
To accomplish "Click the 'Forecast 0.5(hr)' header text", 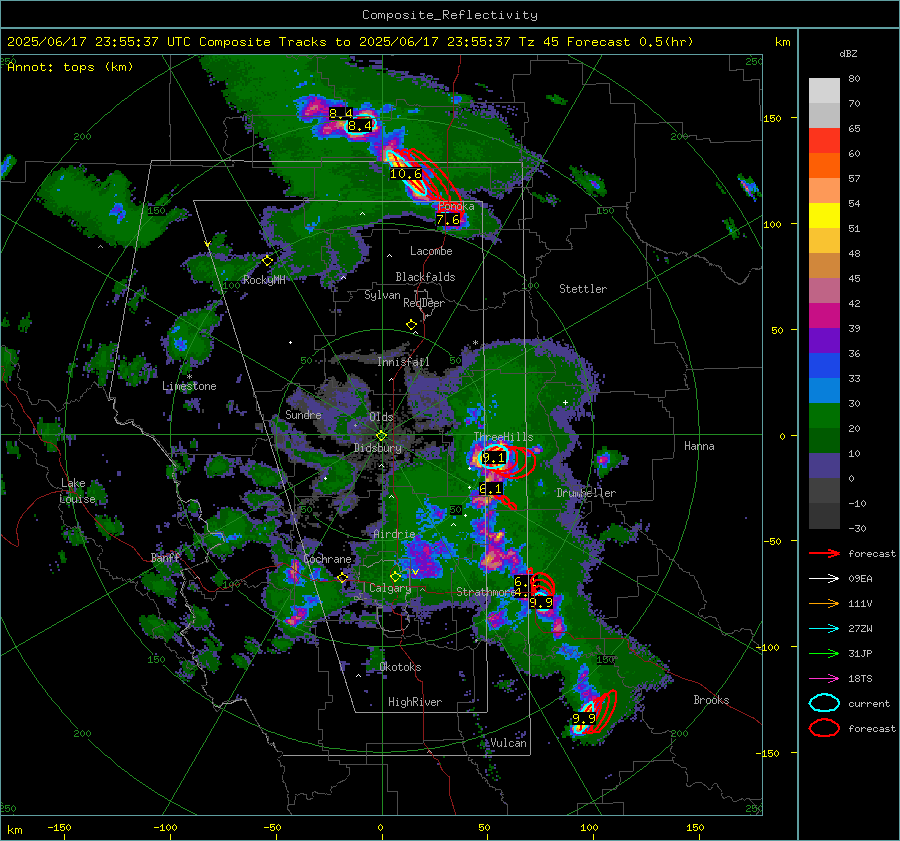I will pos(630,42).
